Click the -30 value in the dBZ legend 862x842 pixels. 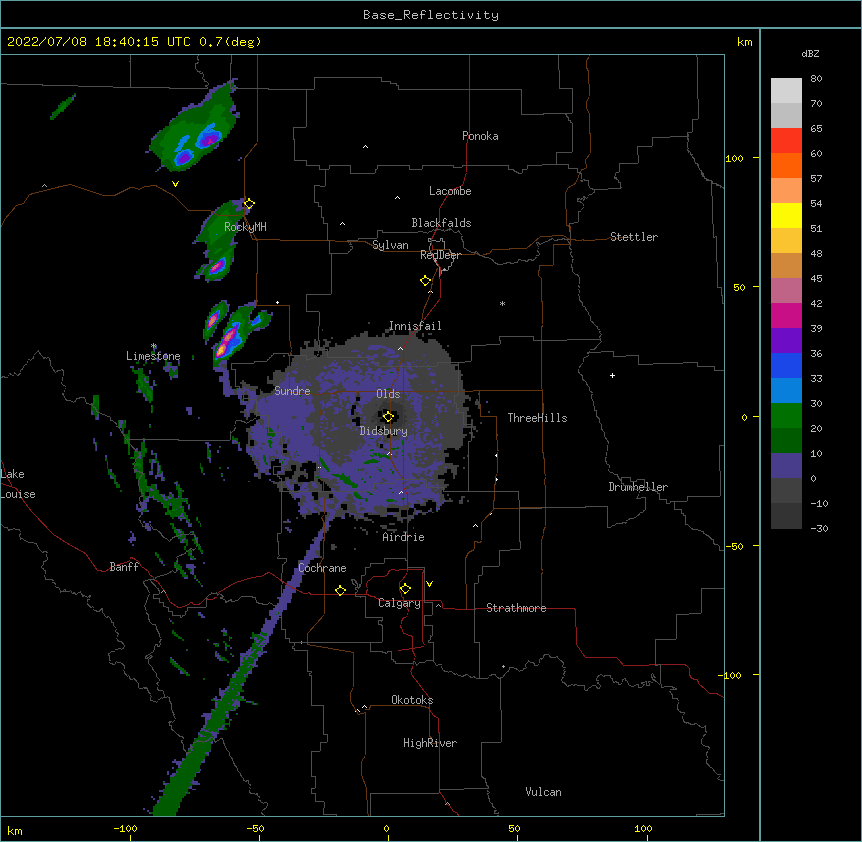pos(819,529)
